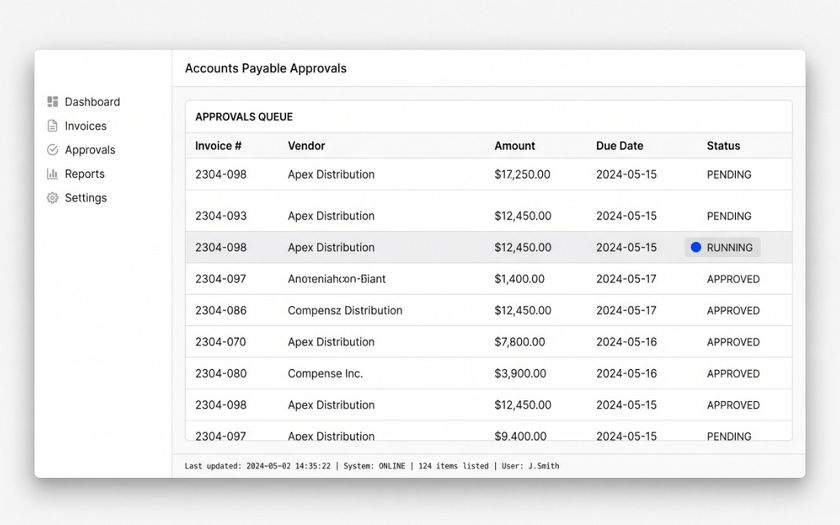Sort by the Invoice # column header
The image size is (840, 525).
(218, 146)
